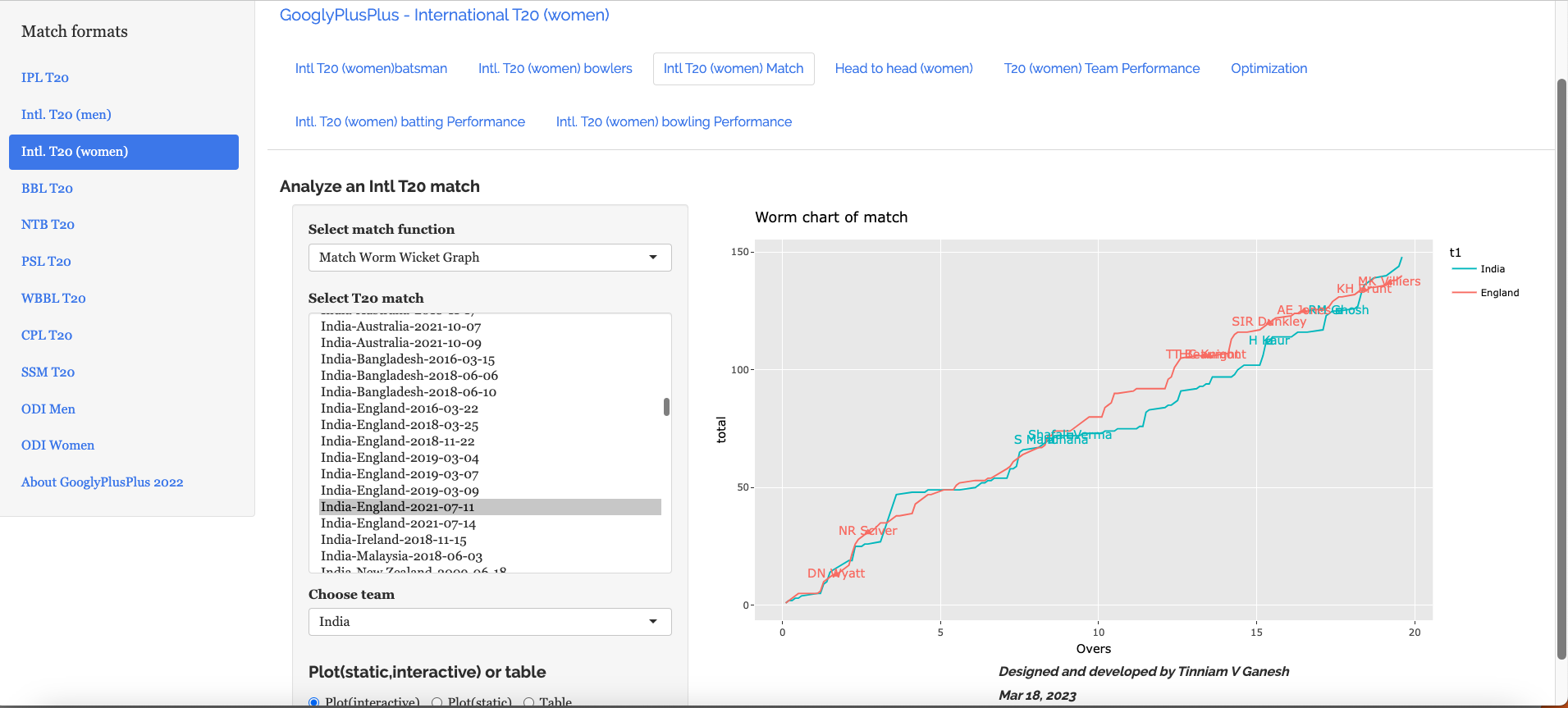Select the Table radio option
Image resolution: width=1568 pixels, height=708 pixels.
click(x=529, y=702)
